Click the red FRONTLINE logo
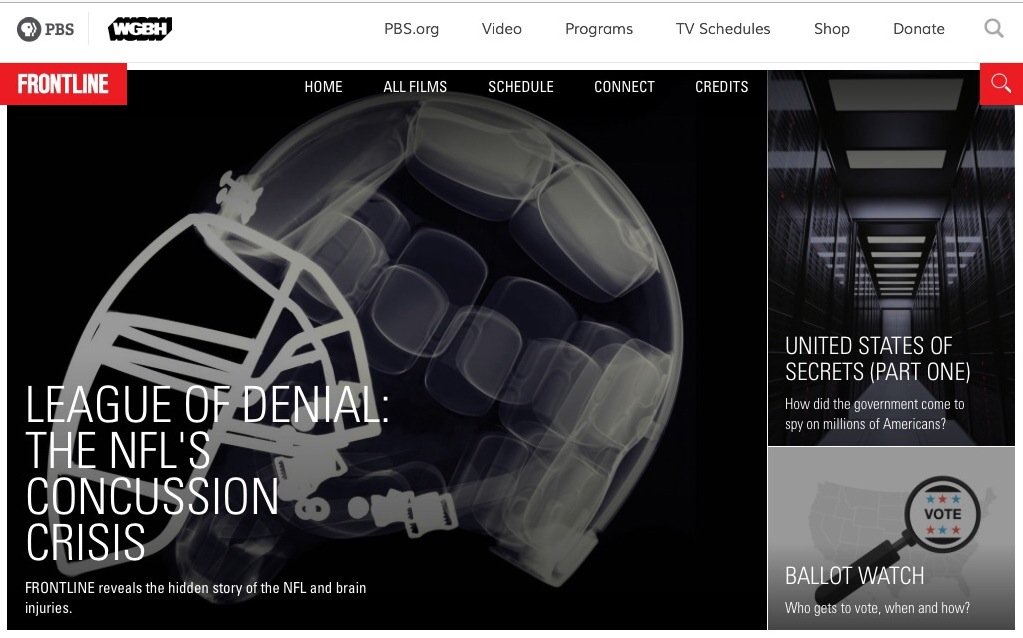 (x=63, y=85)
